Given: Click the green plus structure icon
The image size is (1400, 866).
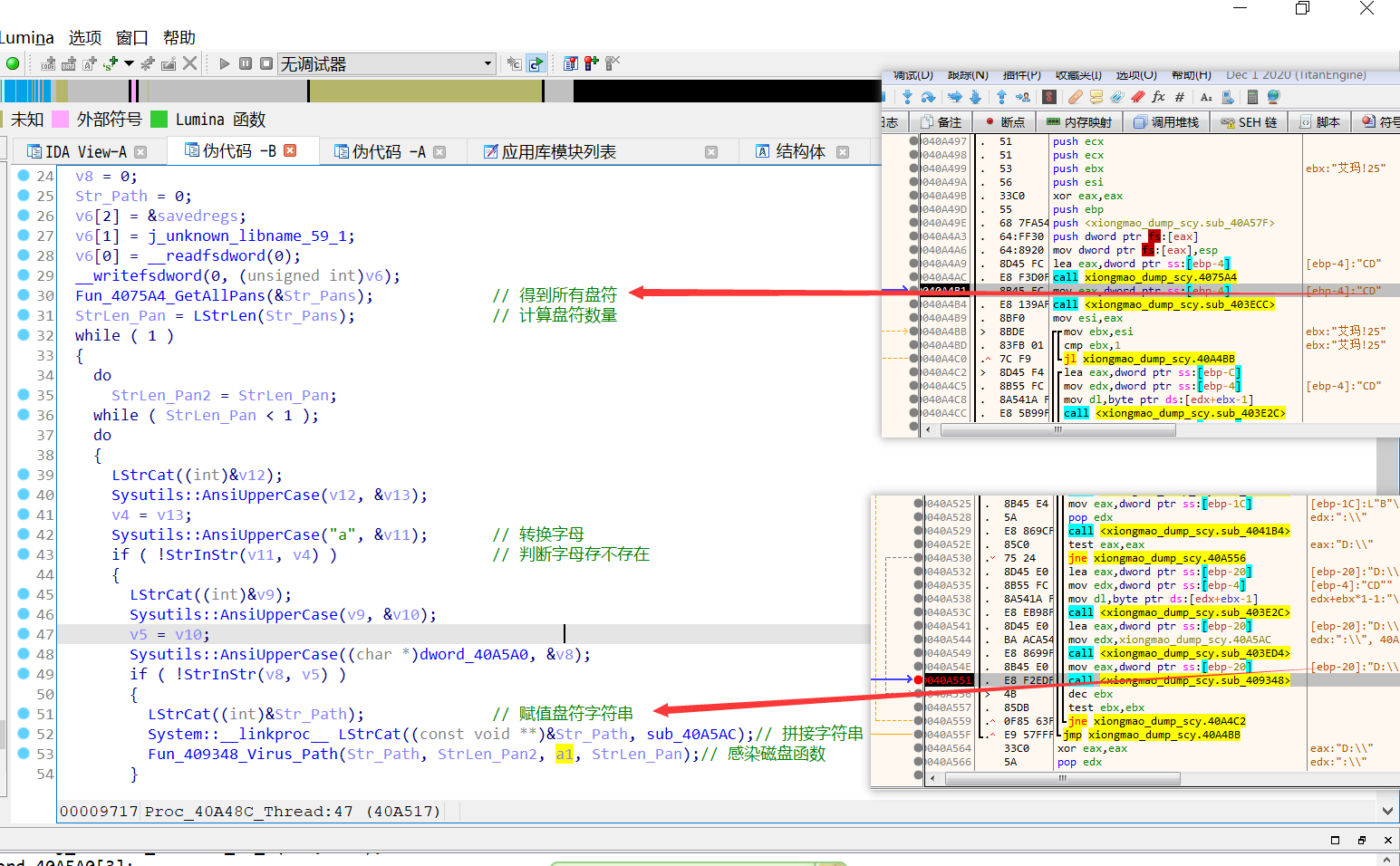Looking at the screenshot, I should pos(111,63).
